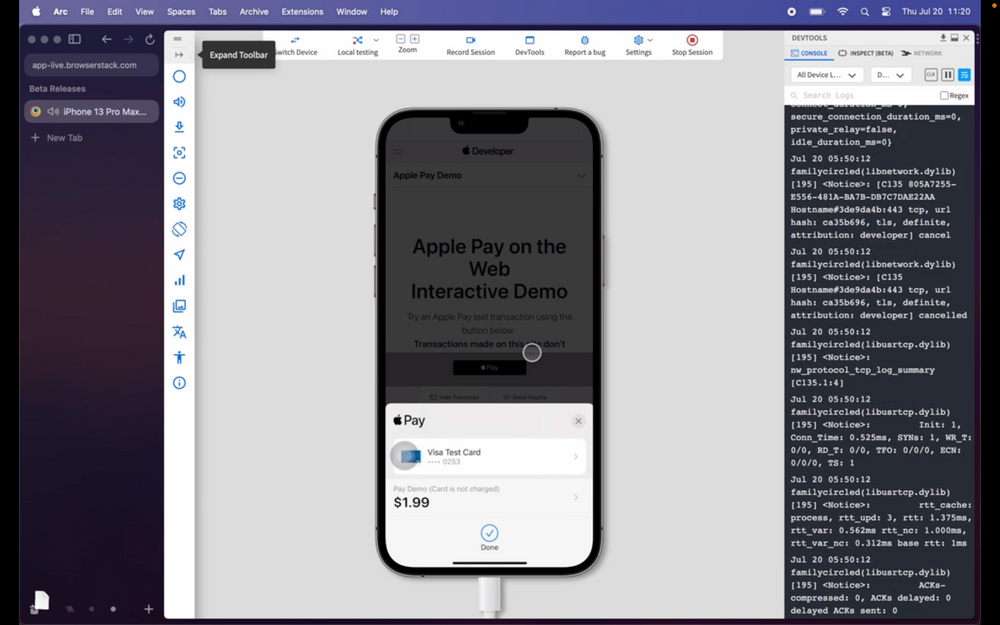Open the All Device Logs dropdown
1000x625 pixels.
[x=827, y=74]
